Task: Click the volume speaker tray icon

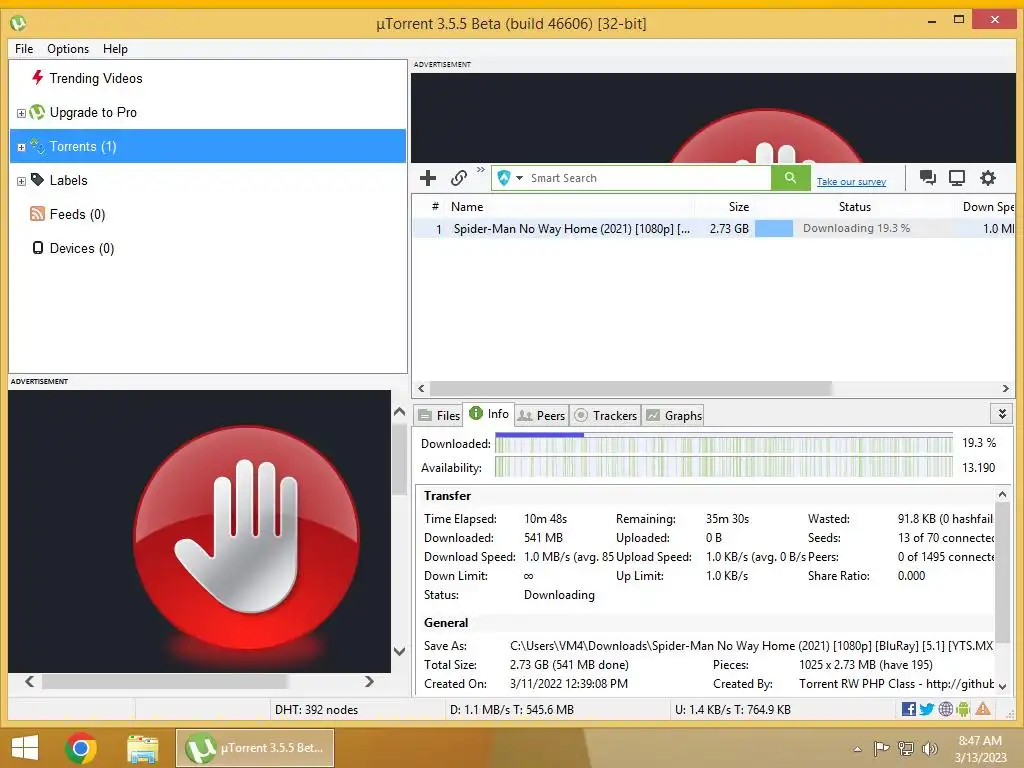Action: click(929, 748)
